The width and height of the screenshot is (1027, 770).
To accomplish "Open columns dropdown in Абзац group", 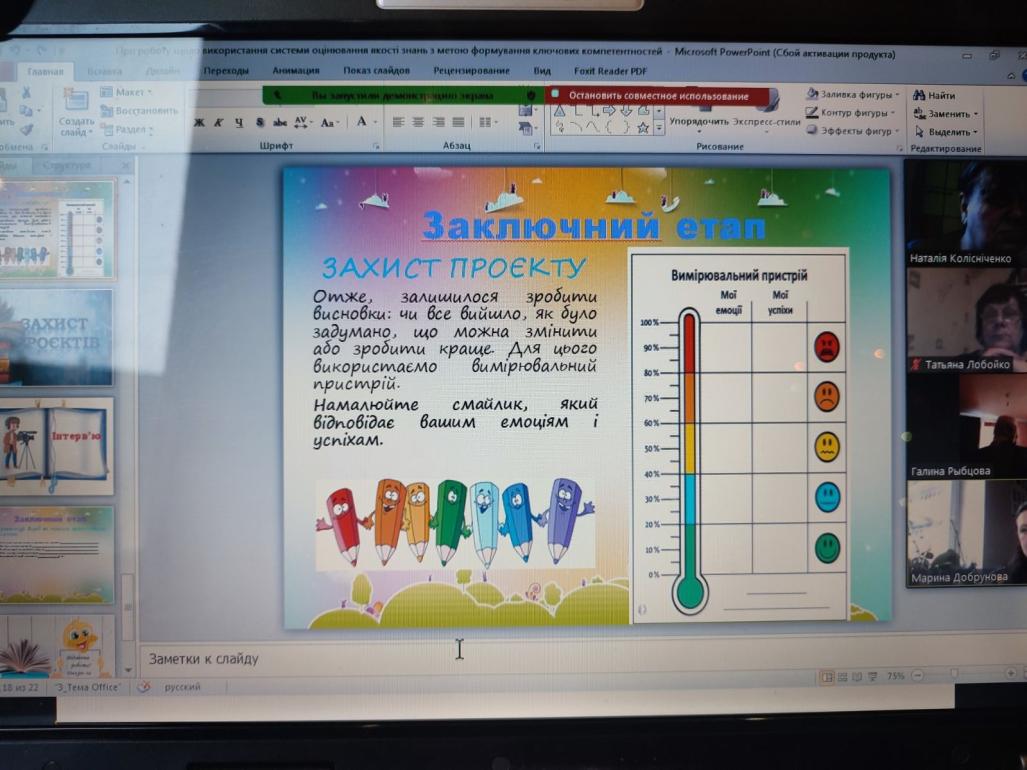I will (x=487, y=122).
